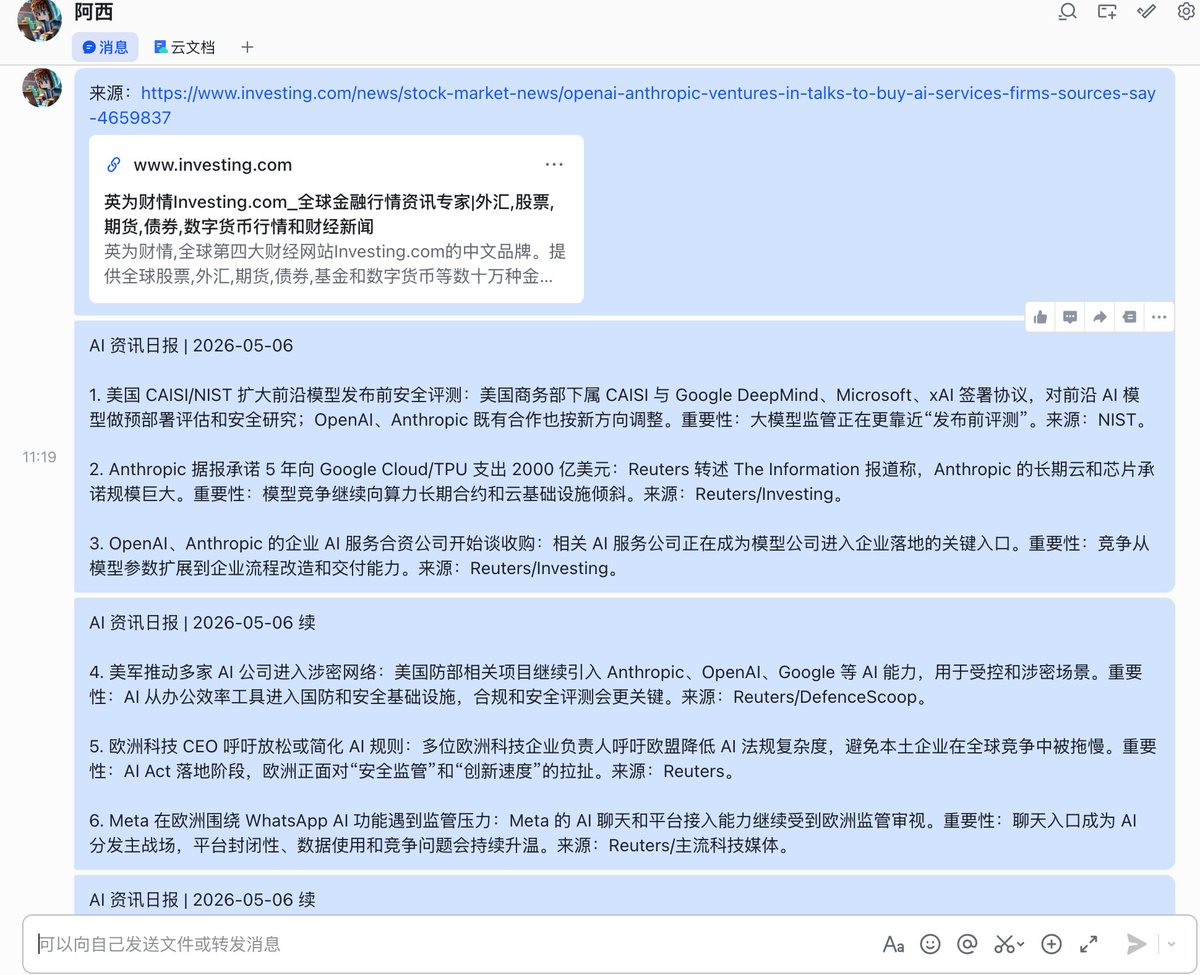Open send options dropdown arrow
This screenshot has width=1200, height=975.
1172,945
